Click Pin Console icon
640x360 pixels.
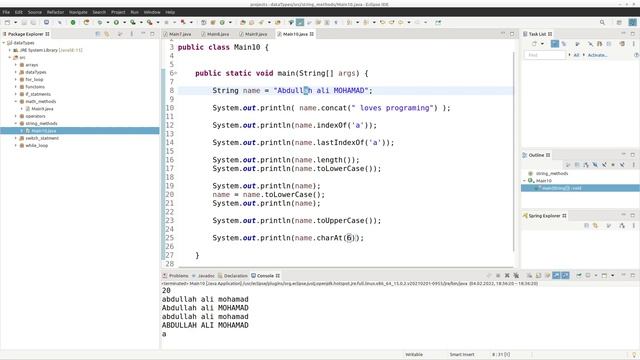(579, 276)
